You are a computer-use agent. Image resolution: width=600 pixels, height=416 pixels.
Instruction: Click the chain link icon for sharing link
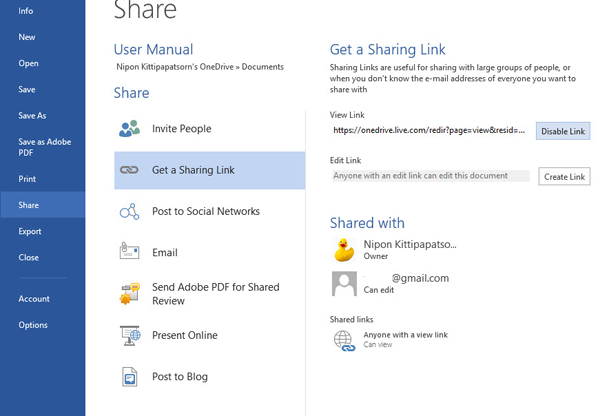tap(129, 170)
